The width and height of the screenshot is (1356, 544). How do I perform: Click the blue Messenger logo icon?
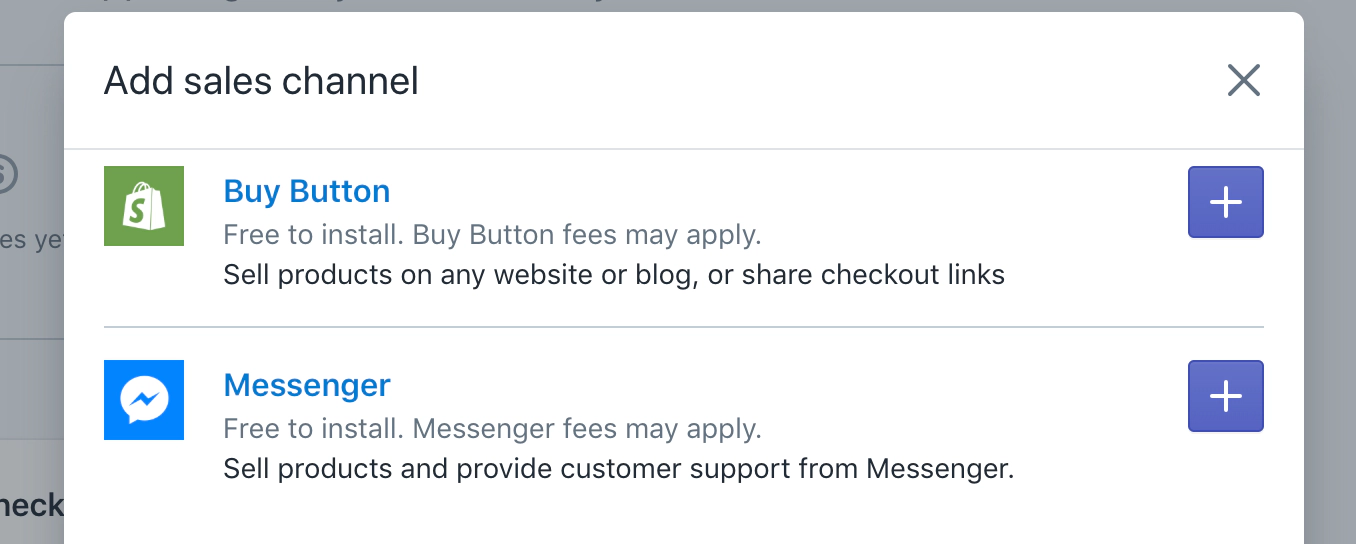click(x=144, y=400)
